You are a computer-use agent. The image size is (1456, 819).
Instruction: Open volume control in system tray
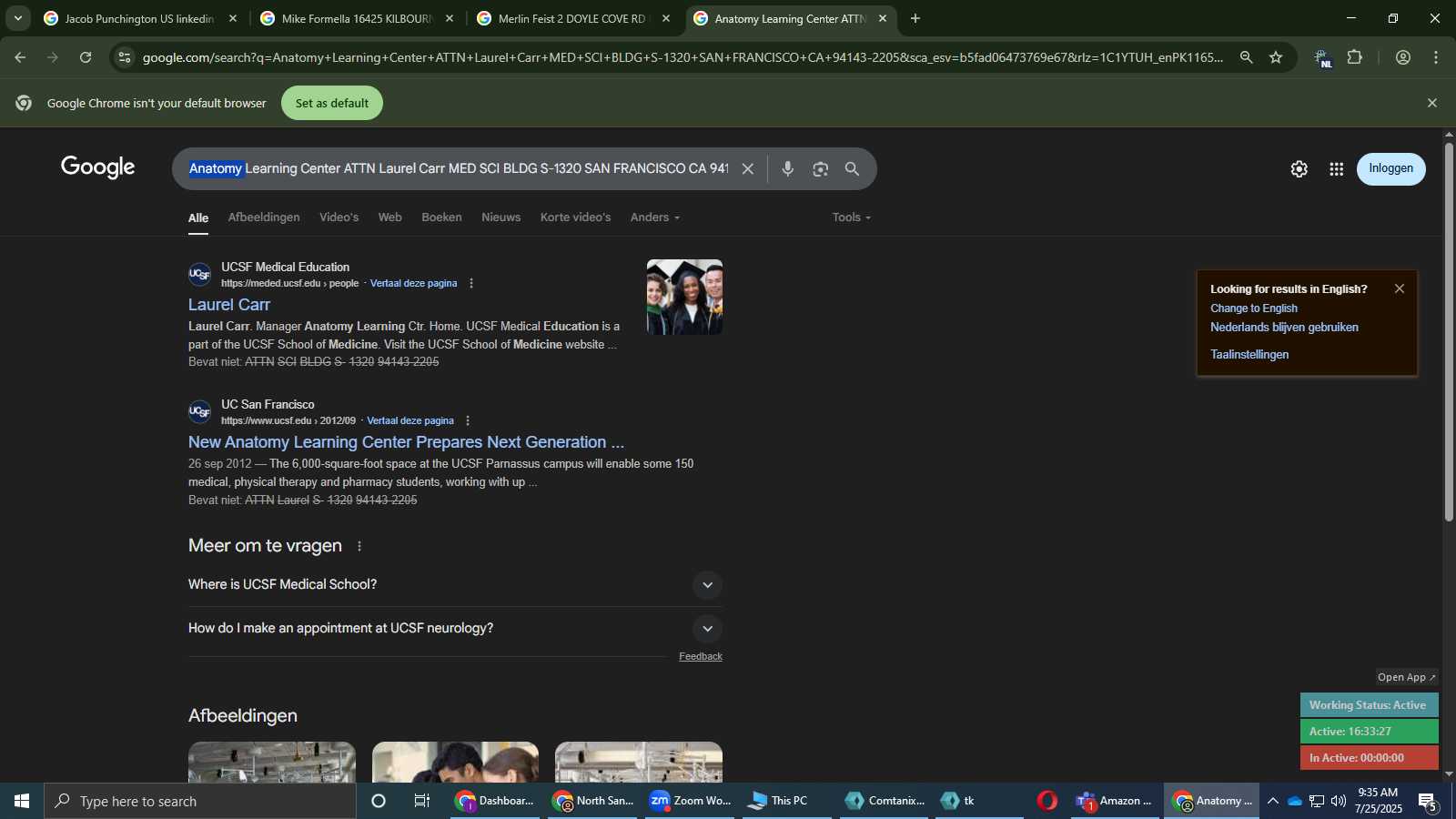pyautogui.click(x=1338, y=801)
